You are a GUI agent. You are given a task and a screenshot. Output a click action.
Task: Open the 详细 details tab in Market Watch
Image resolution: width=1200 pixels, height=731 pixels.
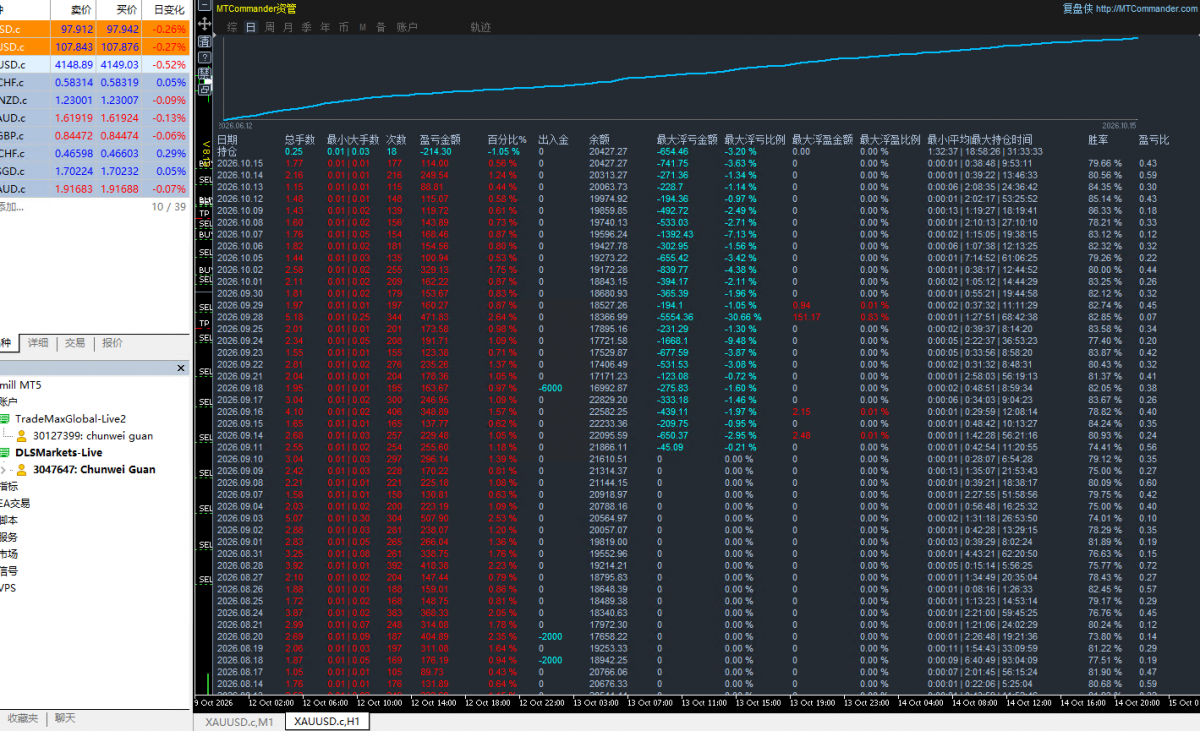coord(39,342)
